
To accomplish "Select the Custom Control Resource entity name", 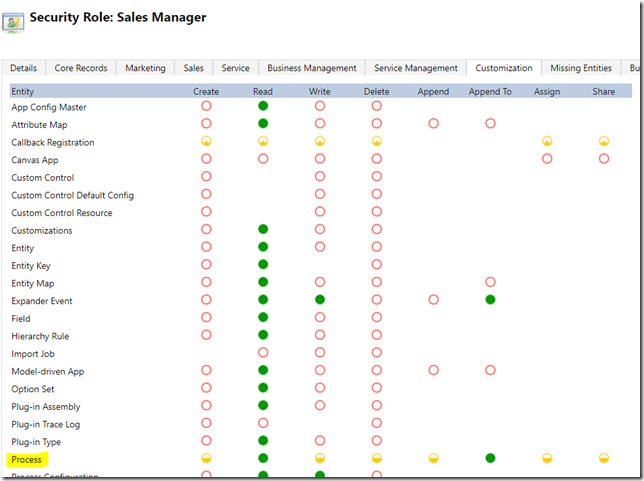I will (62, 213).
